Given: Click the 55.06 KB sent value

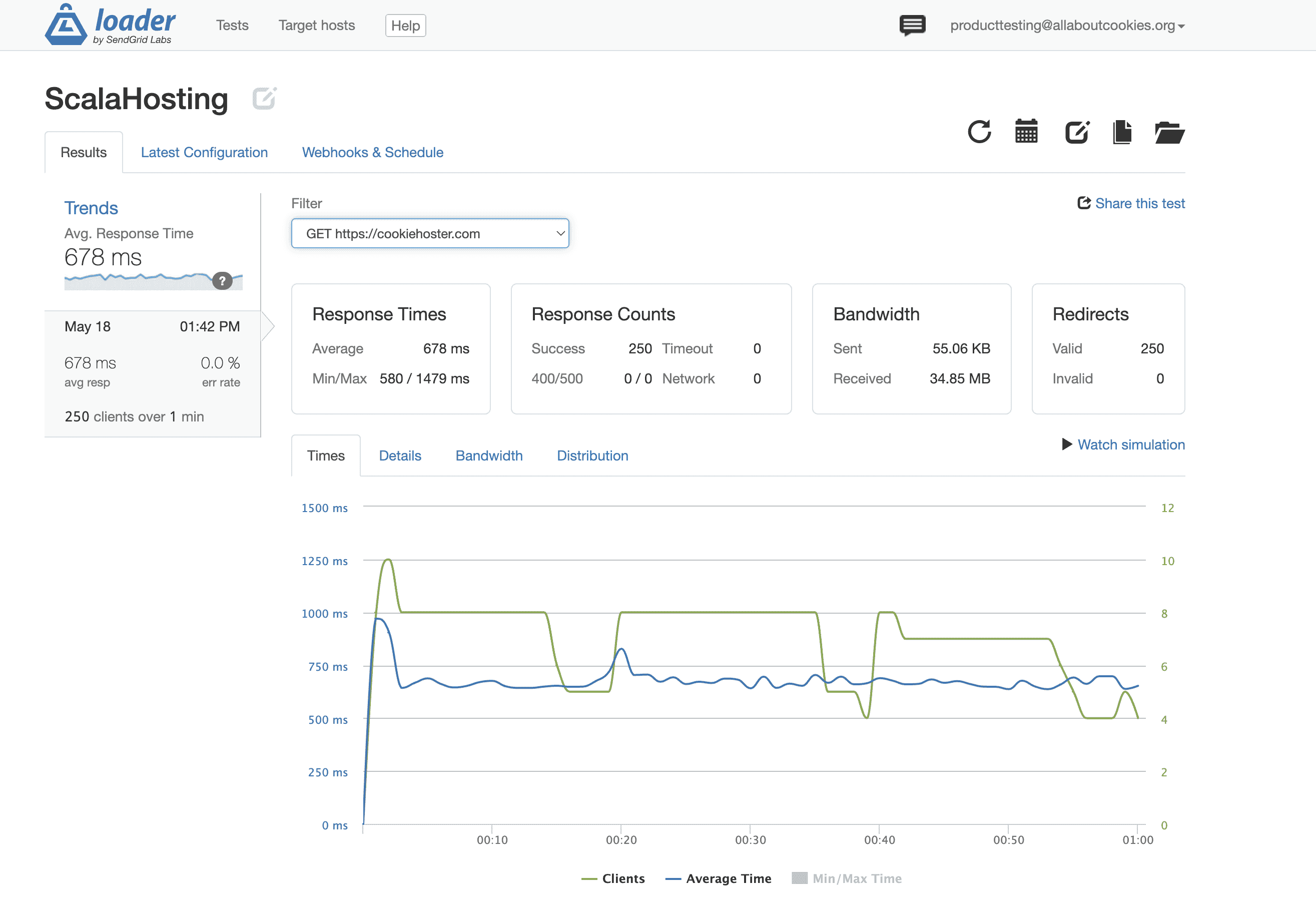Looking at the screenshot, I should [x=961, y=349].
